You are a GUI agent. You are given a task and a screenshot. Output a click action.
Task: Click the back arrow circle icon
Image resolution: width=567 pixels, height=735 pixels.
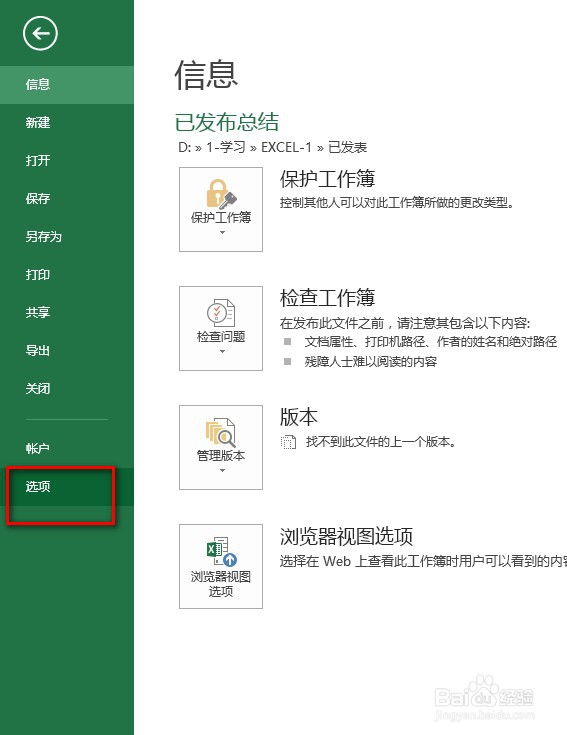(40, 33)
